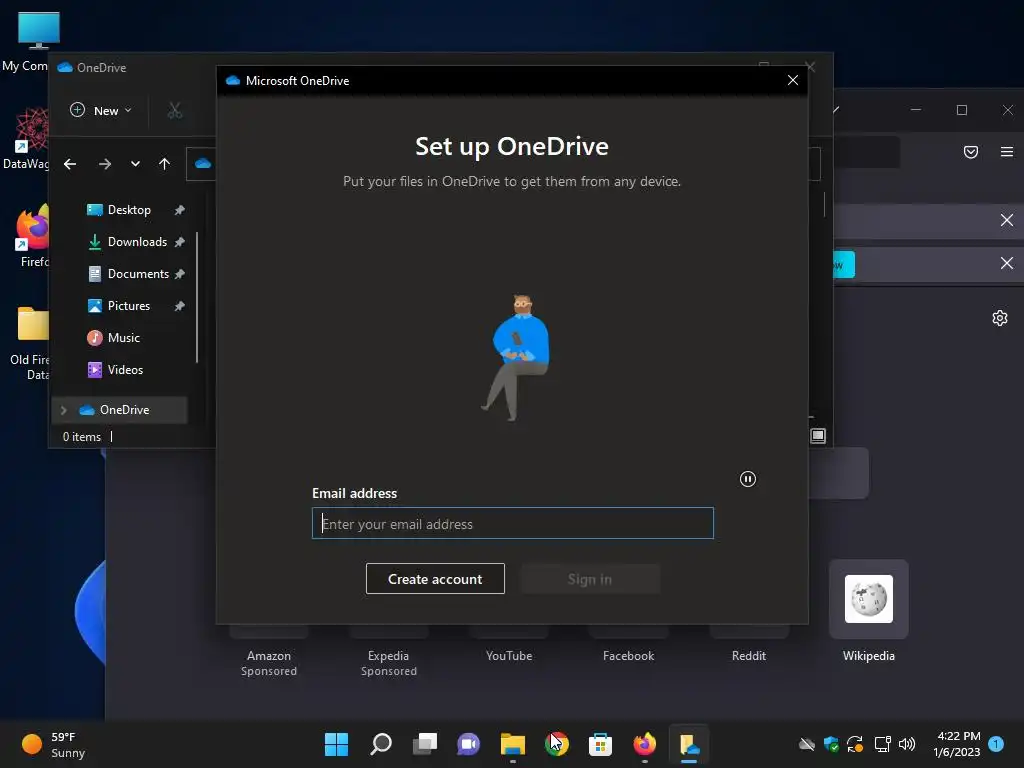Open the Windows Start menu
The image size is (1024, 768).
336,744
